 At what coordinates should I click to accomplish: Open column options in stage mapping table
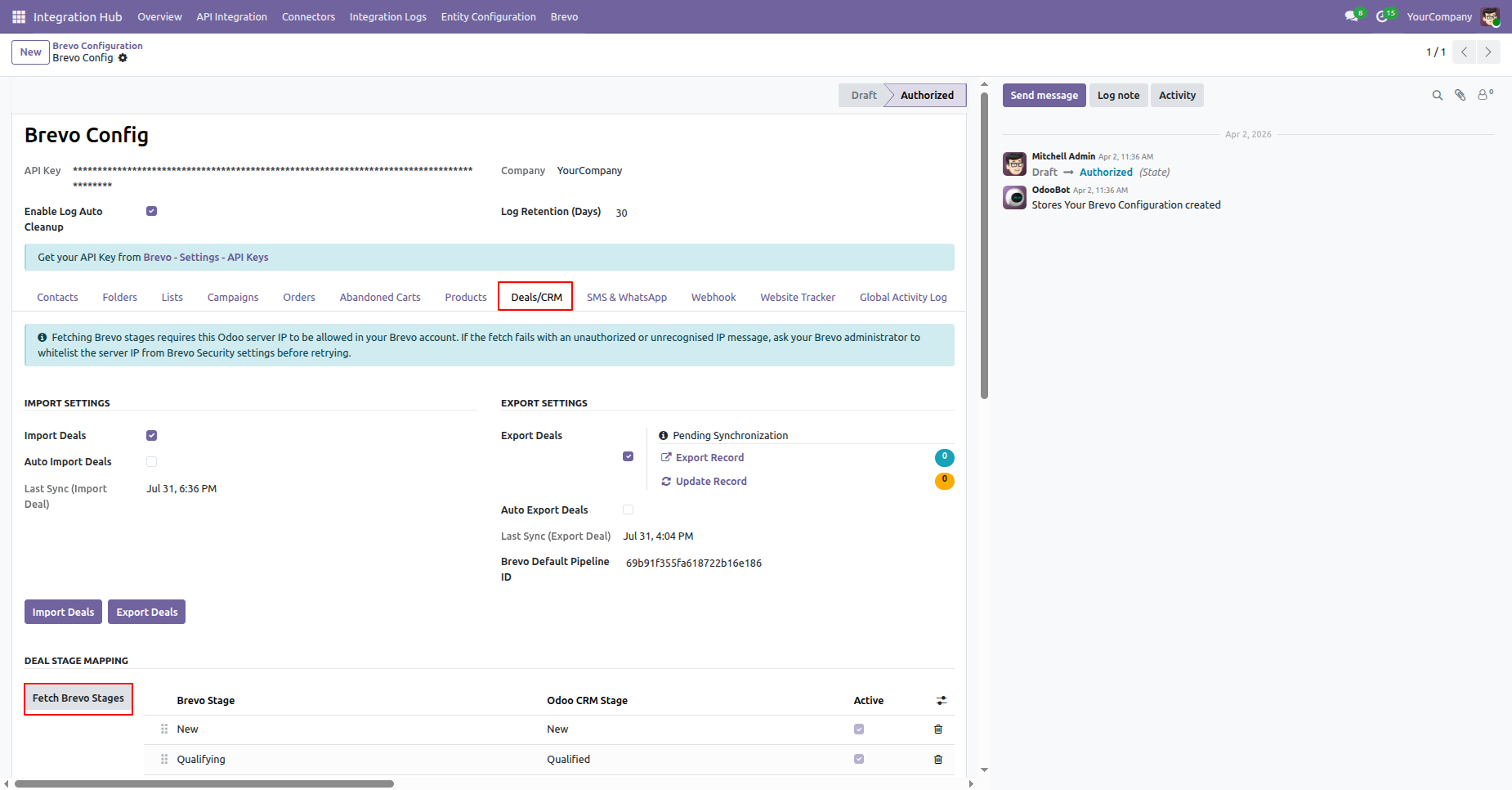(x=942, y=701)
